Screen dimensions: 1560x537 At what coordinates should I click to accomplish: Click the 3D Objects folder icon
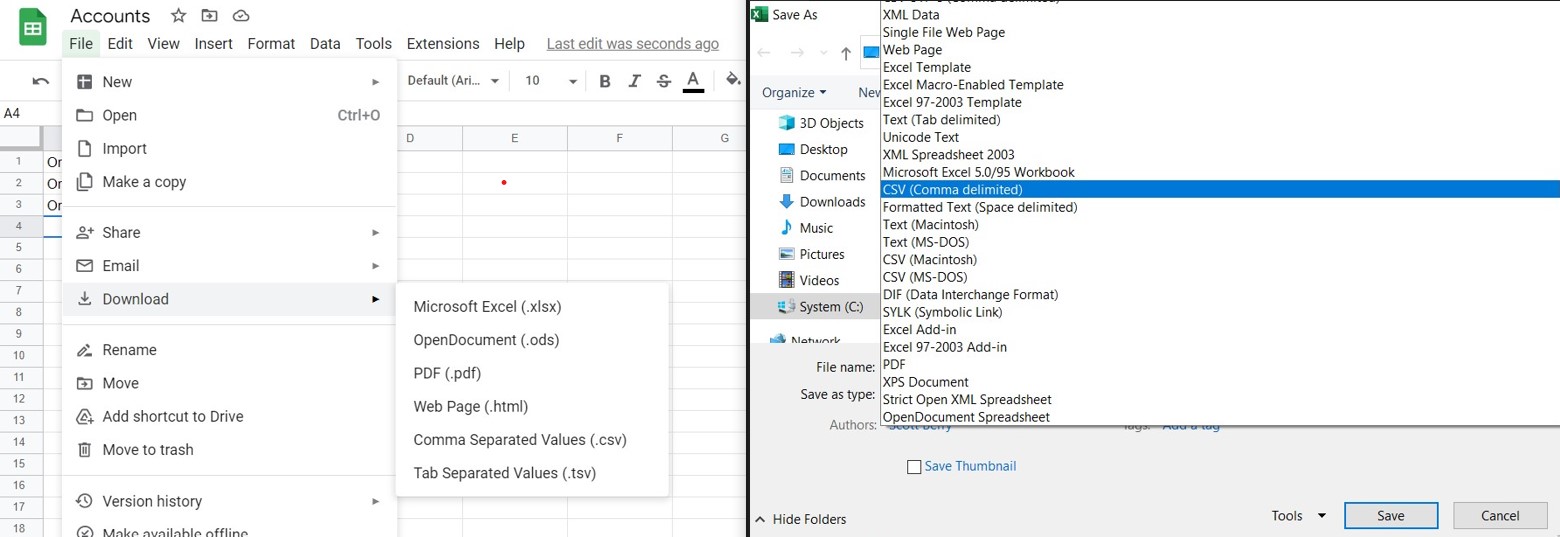tap(786, 123)
